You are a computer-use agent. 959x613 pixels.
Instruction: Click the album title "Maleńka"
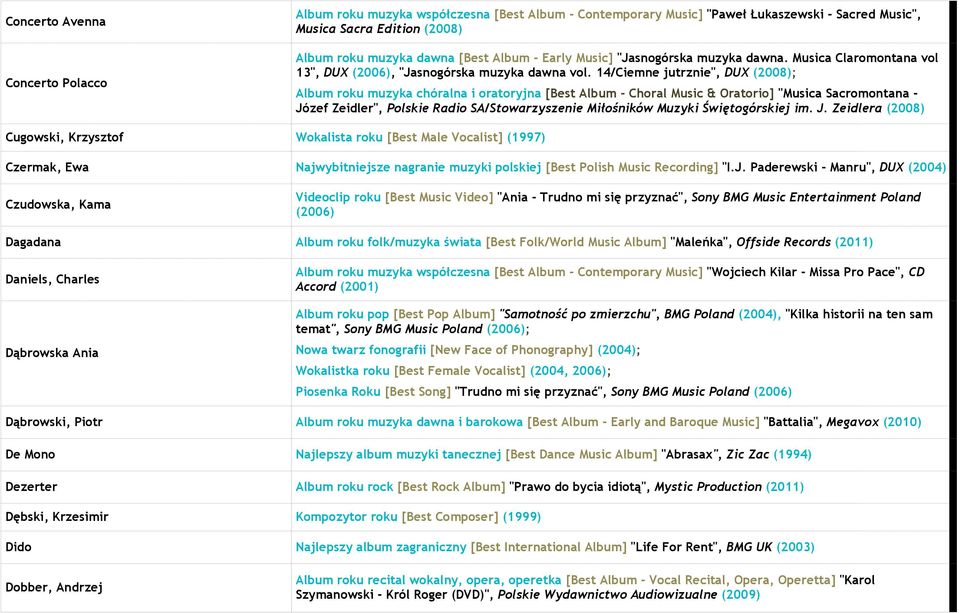coord(701,242)
